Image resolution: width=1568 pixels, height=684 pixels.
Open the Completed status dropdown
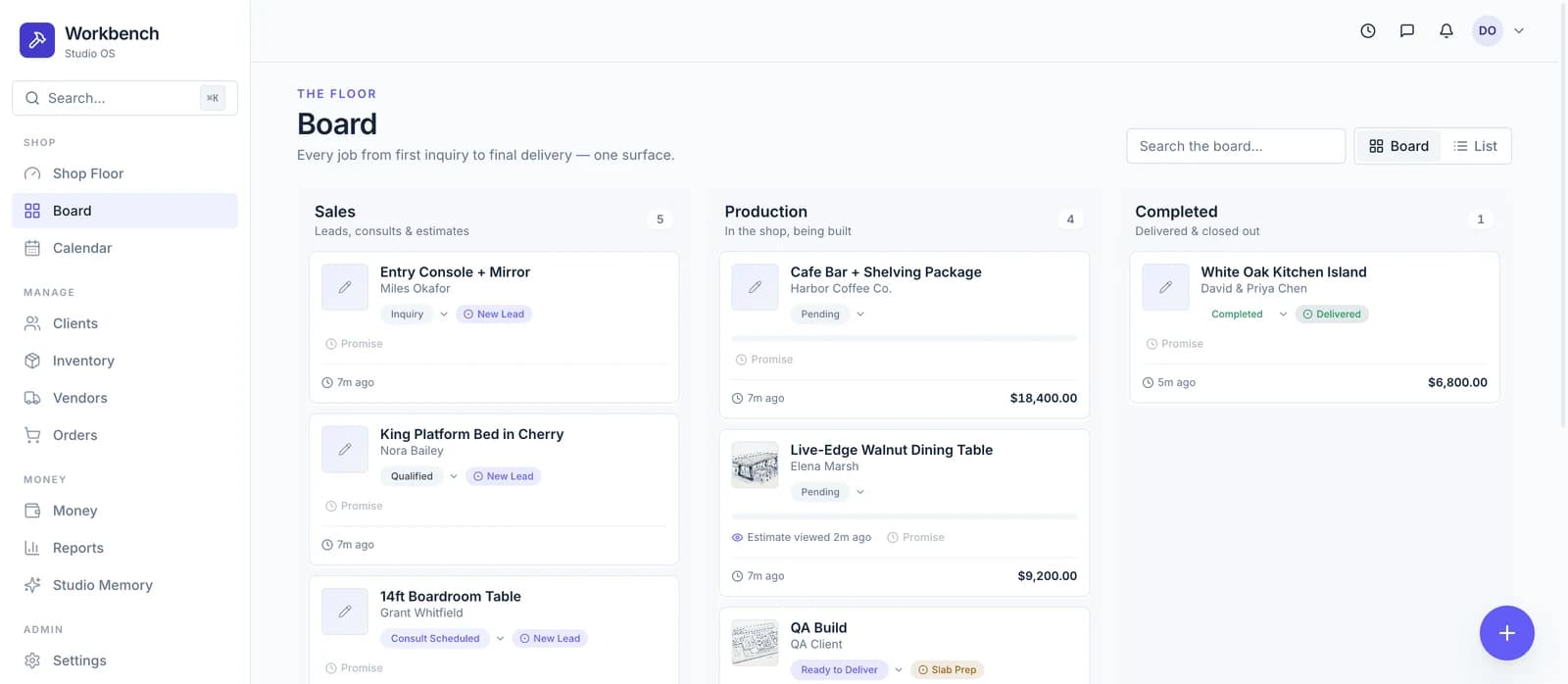click(x=1245, y=315)
